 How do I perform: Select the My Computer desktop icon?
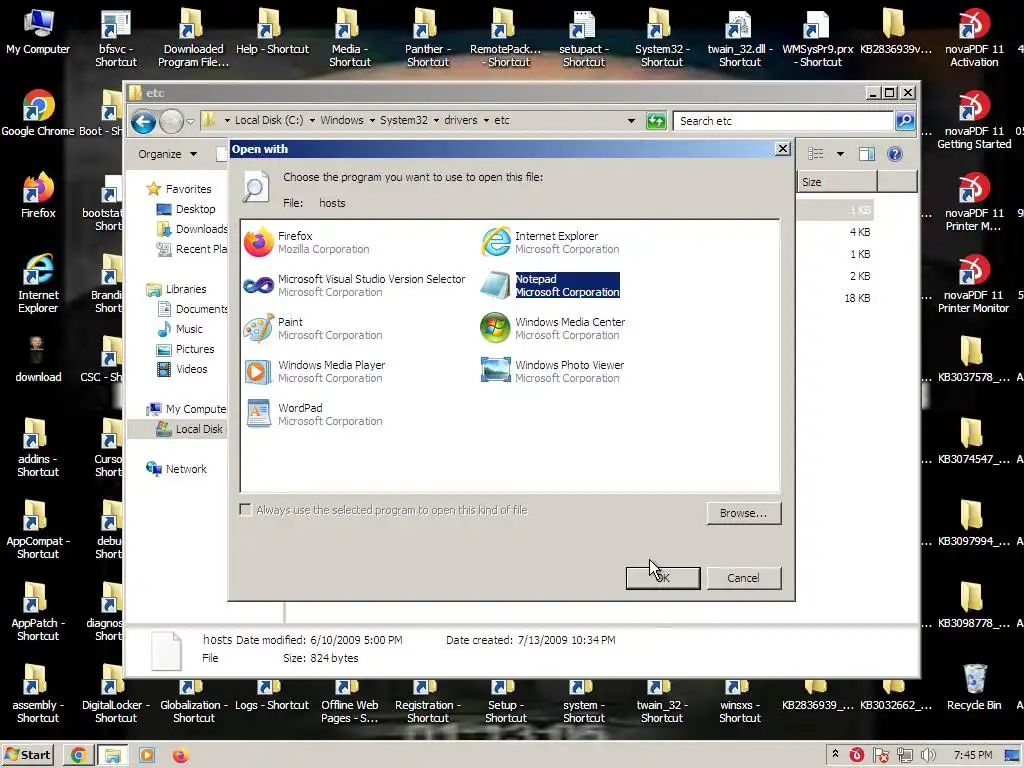(38, 32)
